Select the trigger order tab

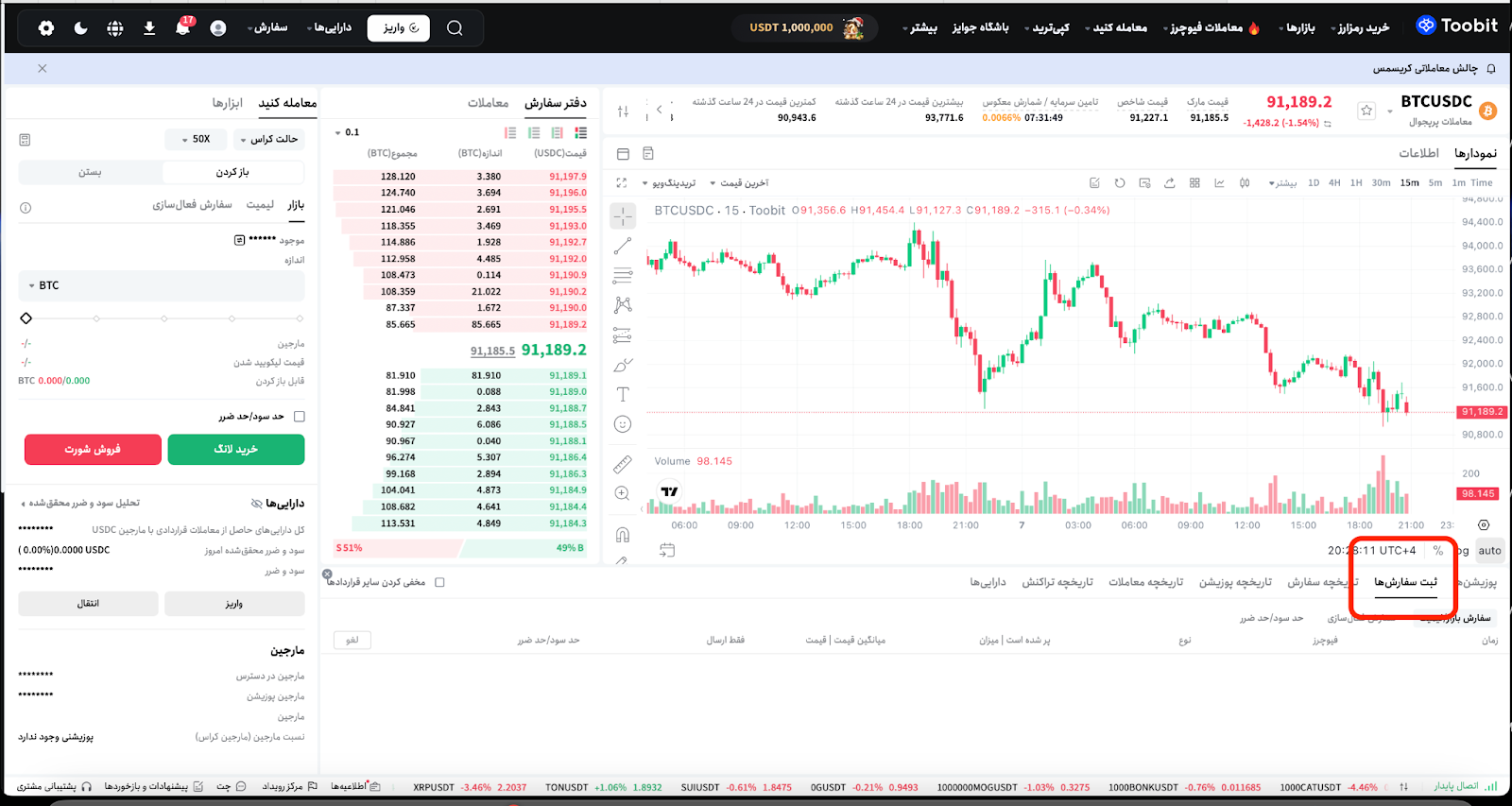tap(193, 205)
